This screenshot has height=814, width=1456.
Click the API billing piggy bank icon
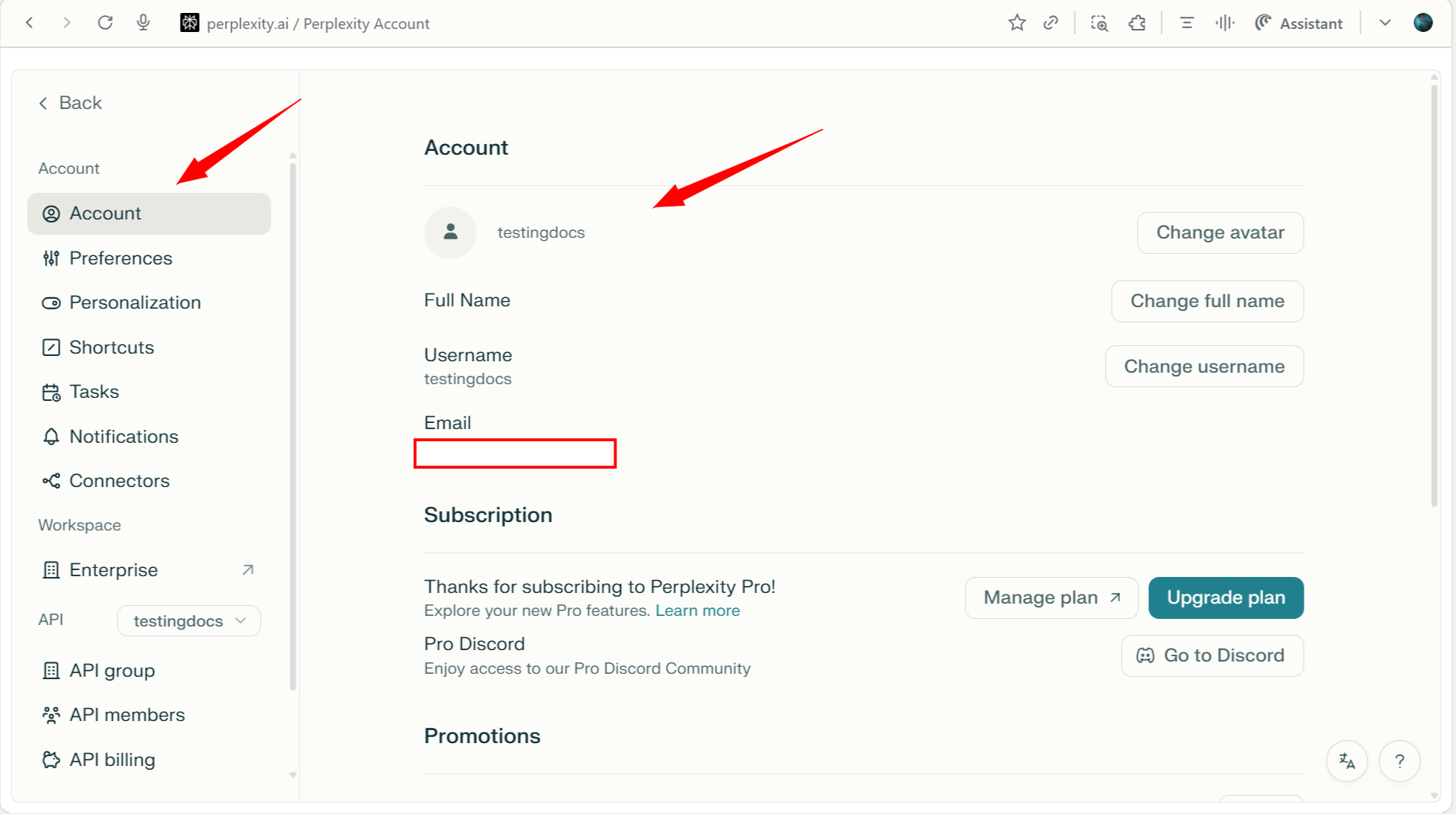(x=51, y=760)
